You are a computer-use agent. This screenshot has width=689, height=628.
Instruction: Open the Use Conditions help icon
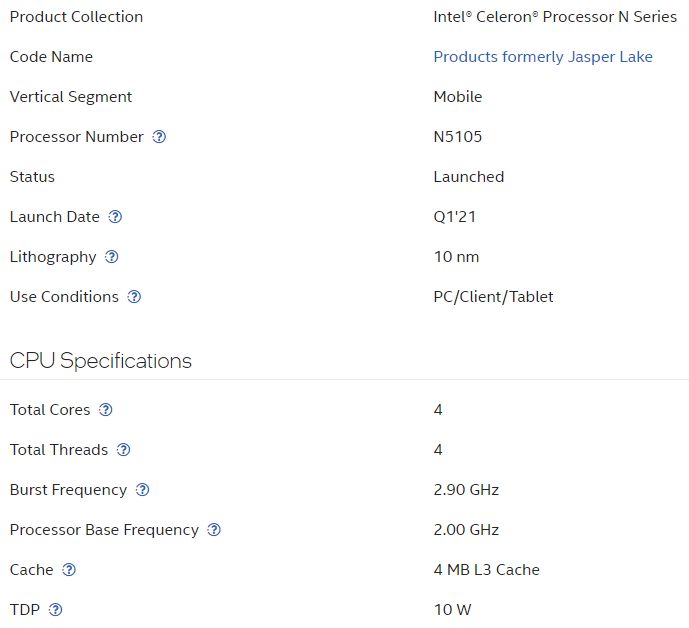(x=134, y=297)
